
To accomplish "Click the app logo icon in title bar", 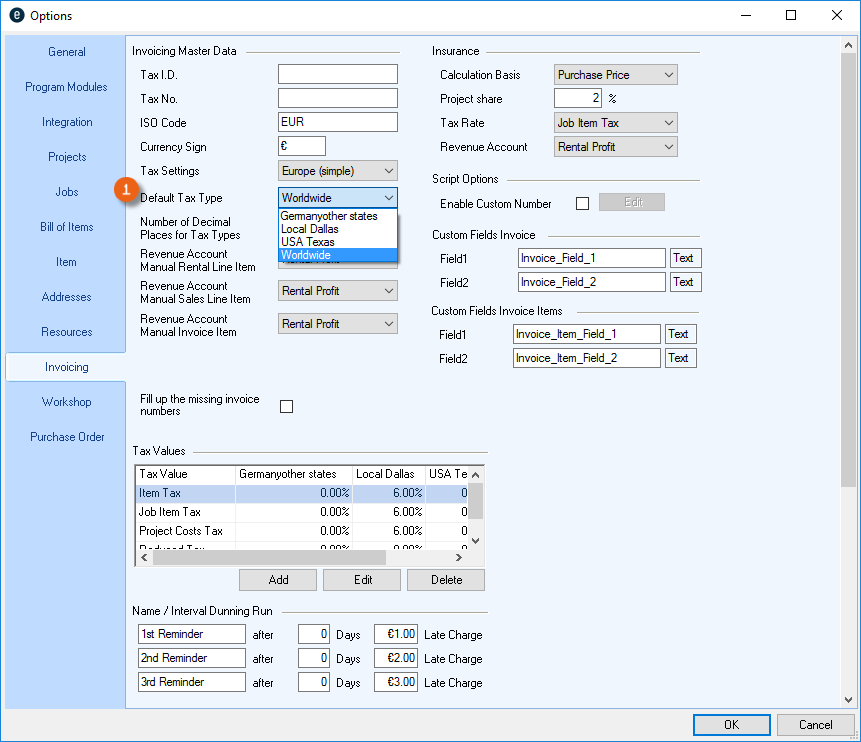I will 16,16.
